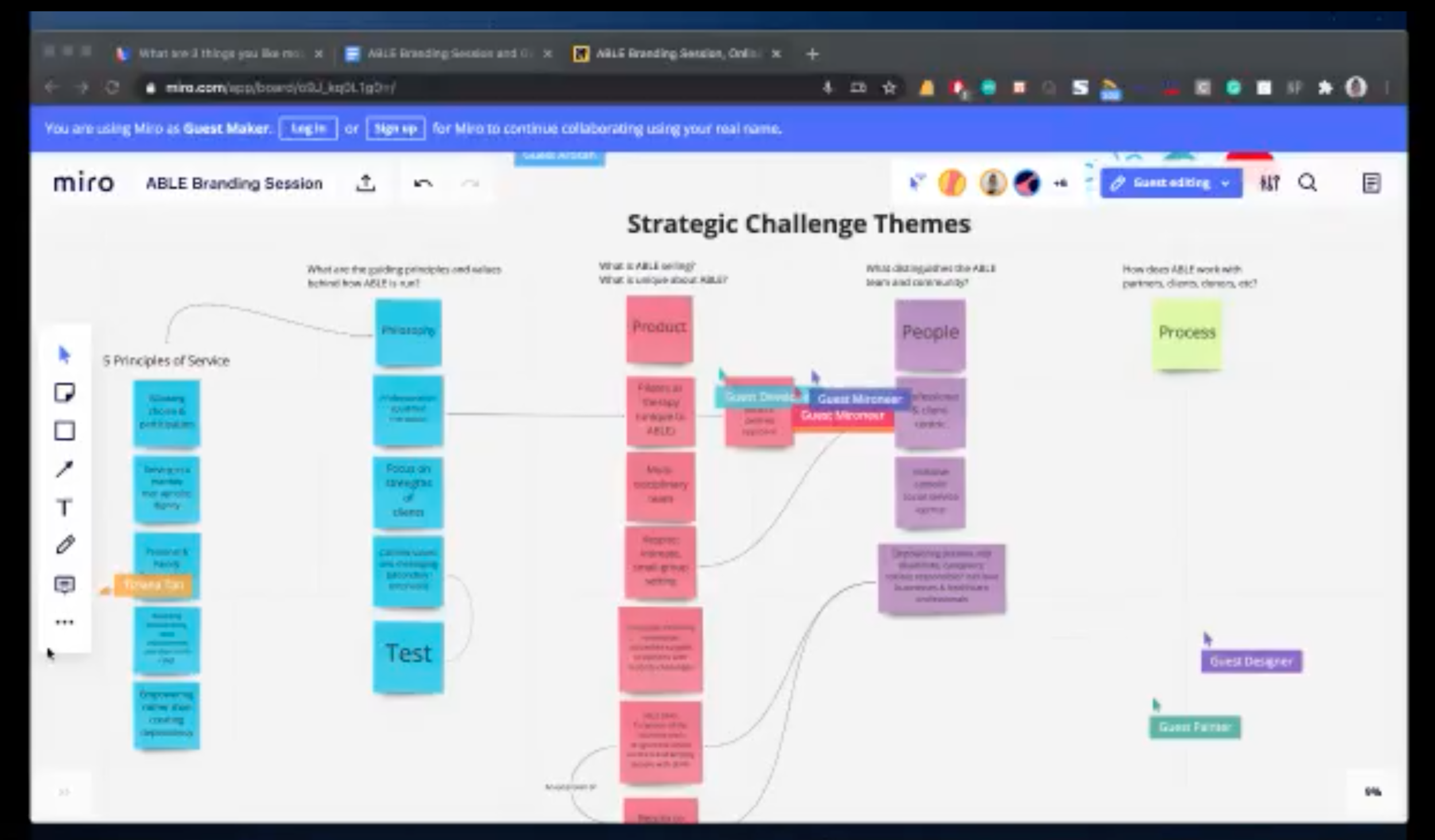
Task: Open the board settings sliders icon
Action: click(x=1269, y=183)
